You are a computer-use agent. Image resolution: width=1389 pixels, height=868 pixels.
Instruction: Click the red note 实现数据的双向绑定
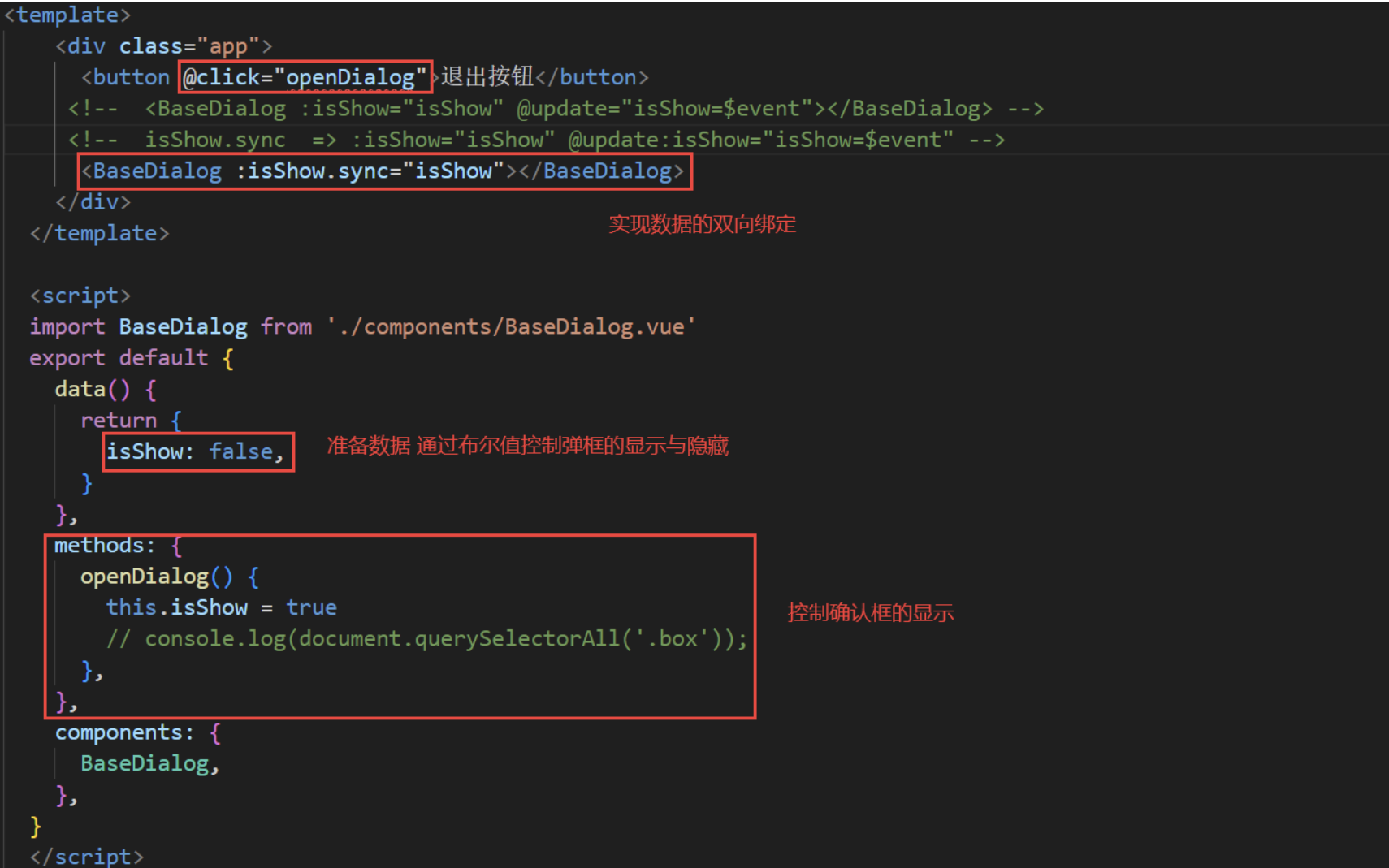(x=702, y=224)
